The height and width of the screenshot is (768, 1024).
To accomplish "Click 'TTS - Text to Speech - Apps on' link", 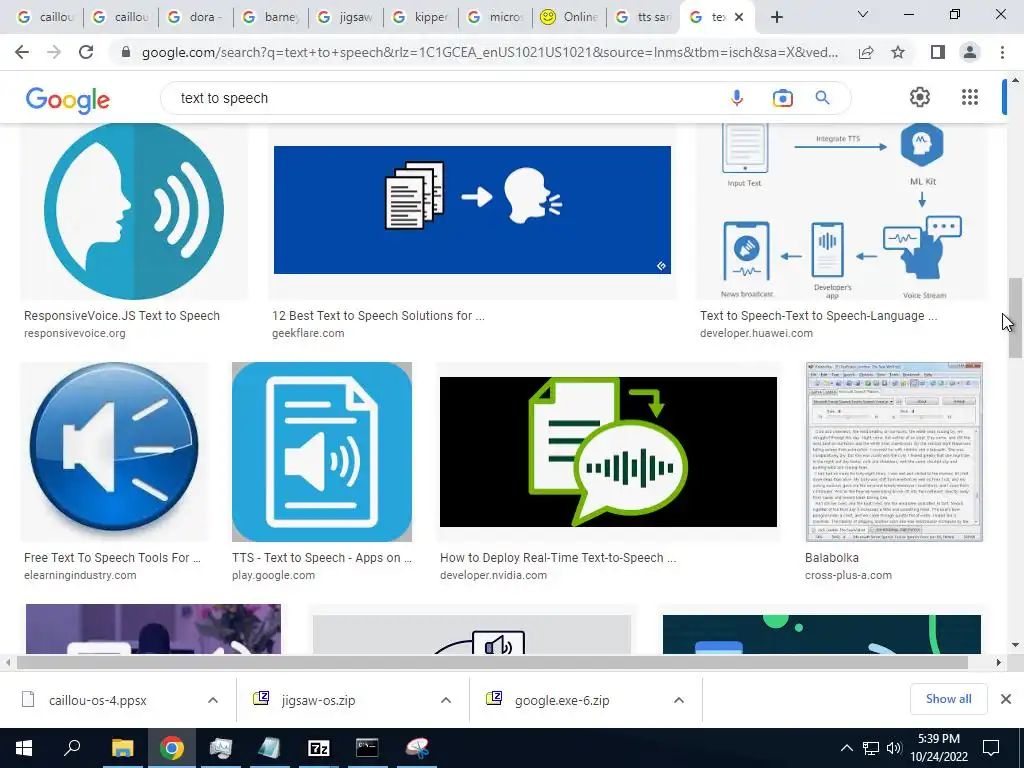I will [x=322, y=558].
